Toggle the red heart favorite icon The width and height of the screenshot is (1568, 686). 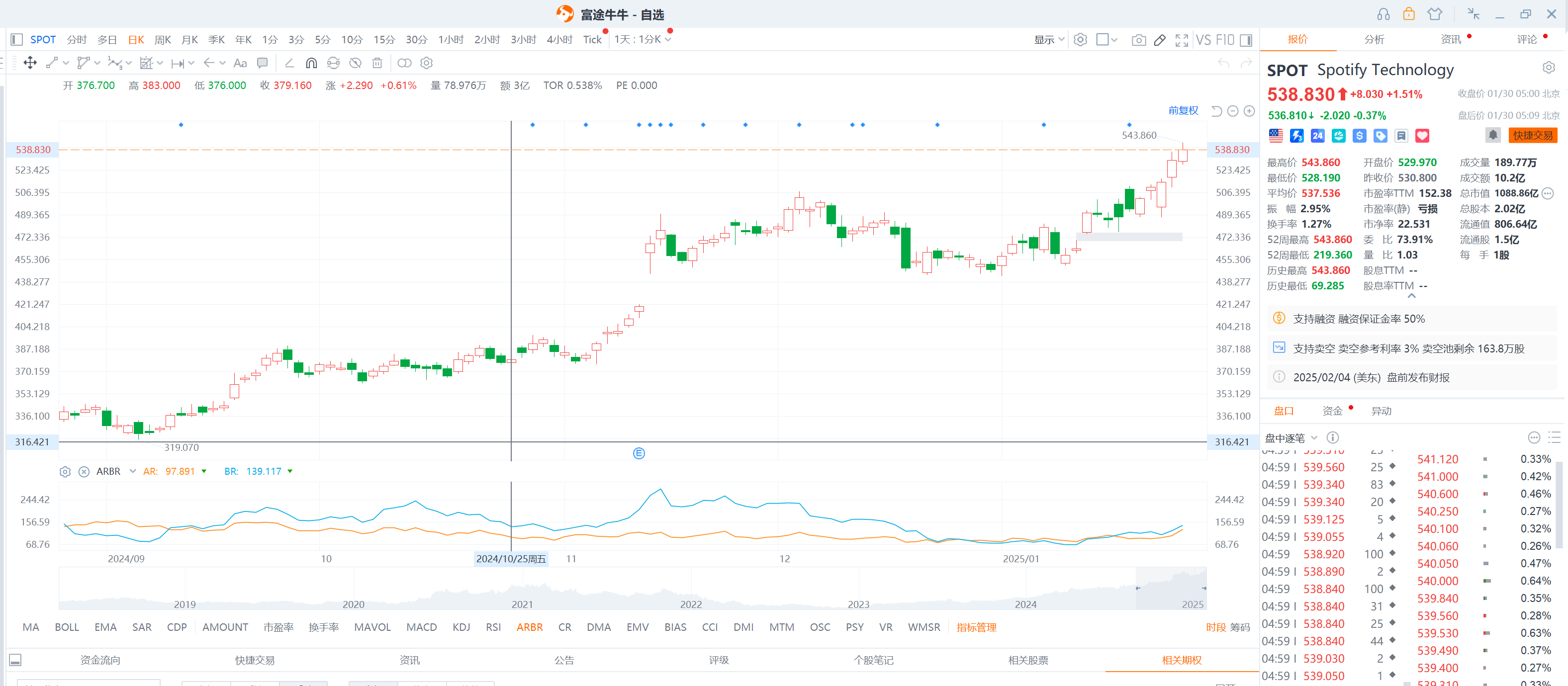coord(1422,136)
